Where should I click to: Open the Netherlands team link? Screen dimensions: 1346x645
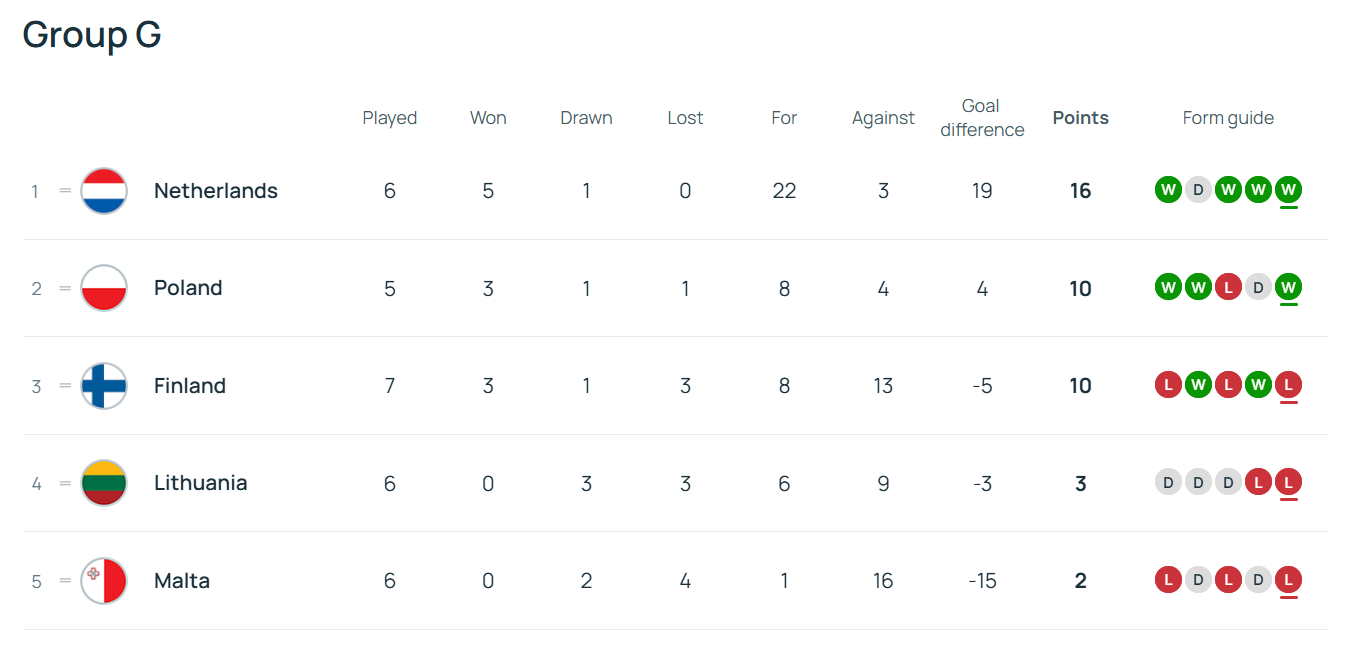[216, 191]
